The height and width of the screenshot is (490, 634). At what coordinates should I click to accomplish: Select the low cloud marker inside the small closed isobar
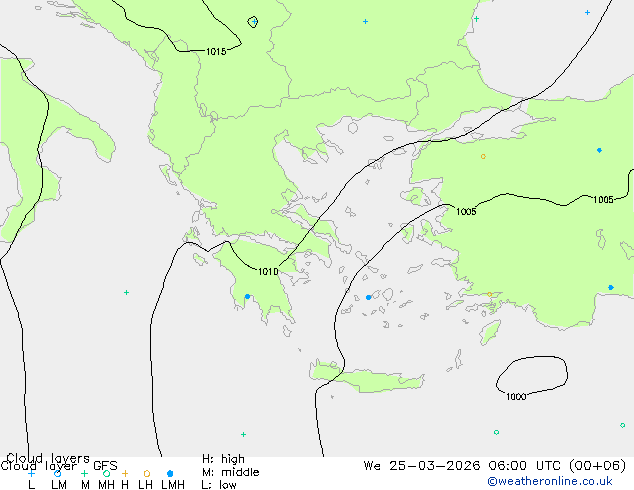click(x=254, y=21)
